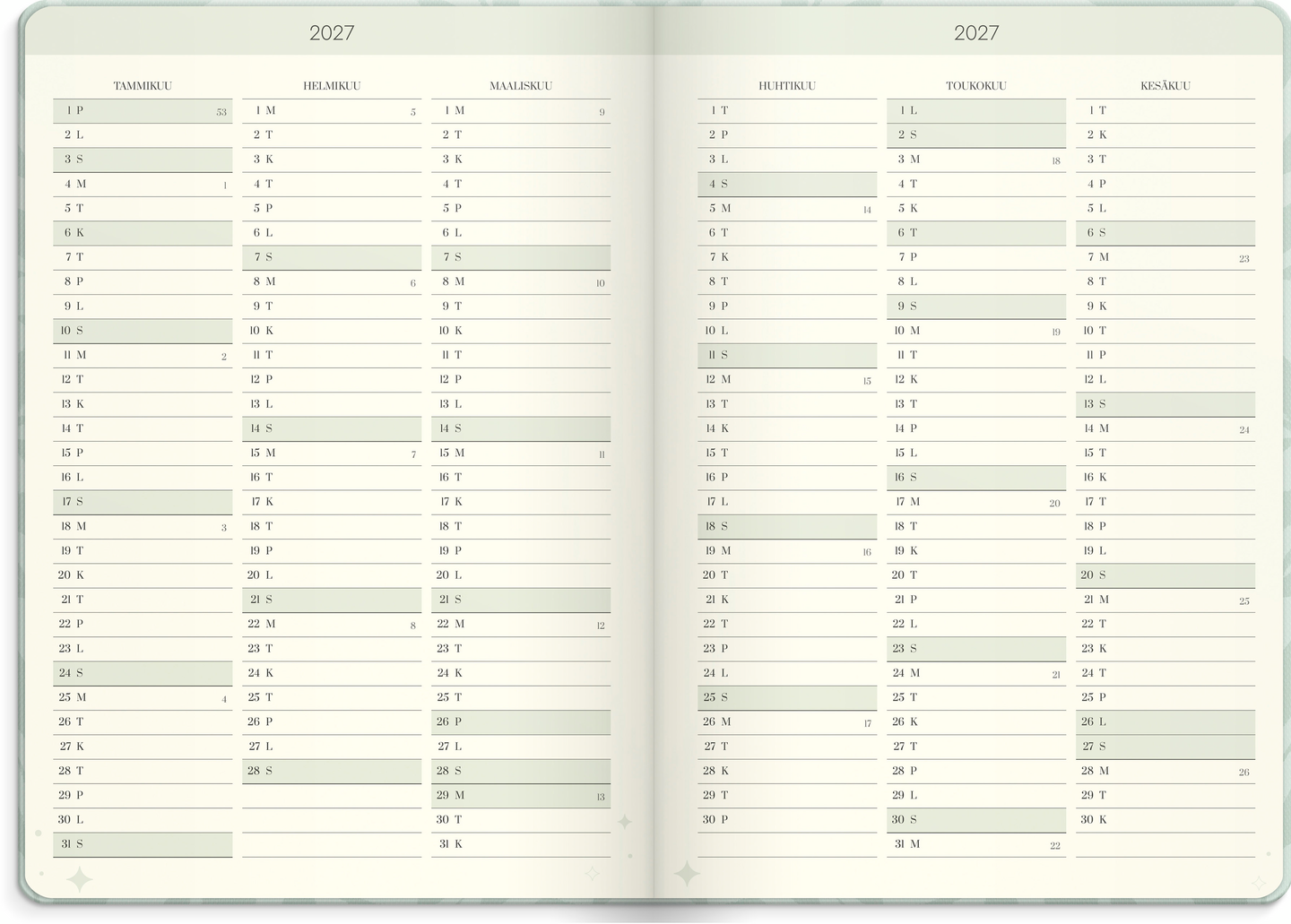Click the 2027 heading on the left page
This screenshot has width=1291, height=924.
(x=332, y=33)
